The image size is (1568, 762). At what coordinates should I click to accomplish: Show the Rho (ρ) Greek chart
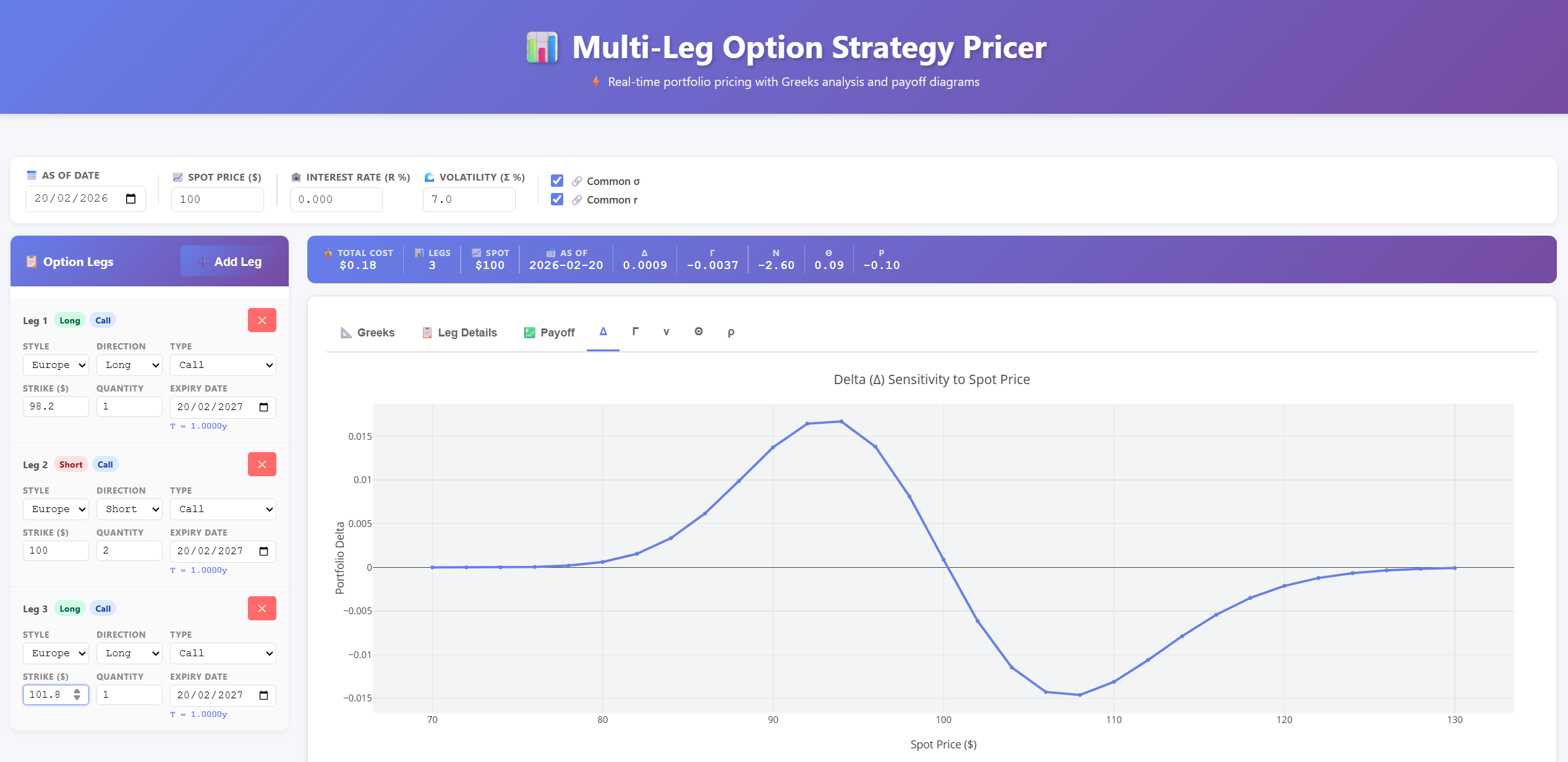pos(731,332)
